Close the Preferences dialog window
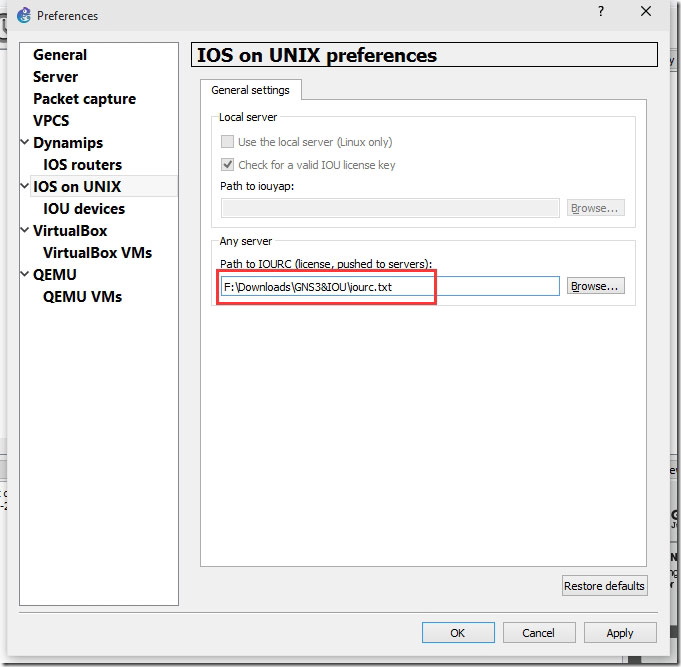Image resolution: width=681 pixels, height=667 pixels. 647,11
